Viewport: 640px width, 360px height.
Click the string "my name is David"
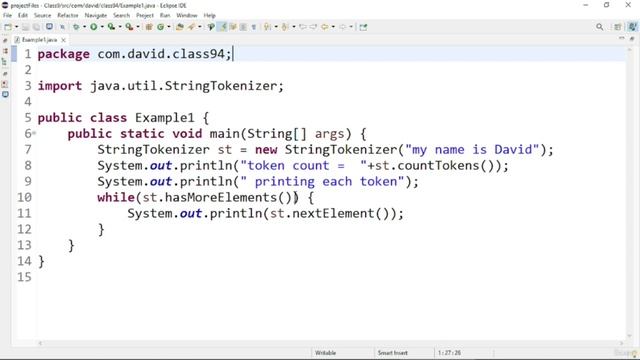point(472,150)
